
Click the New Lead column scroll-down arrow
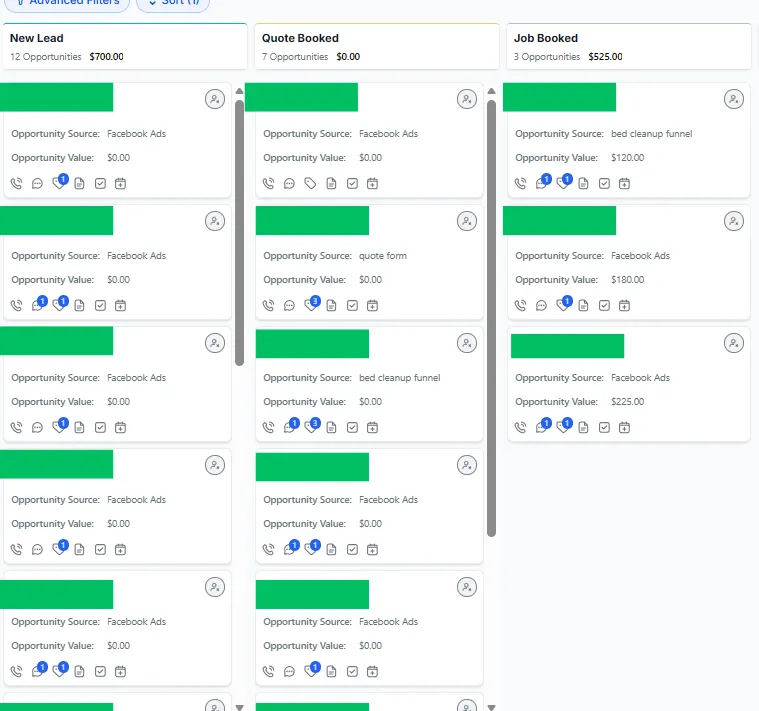[239, 708]
